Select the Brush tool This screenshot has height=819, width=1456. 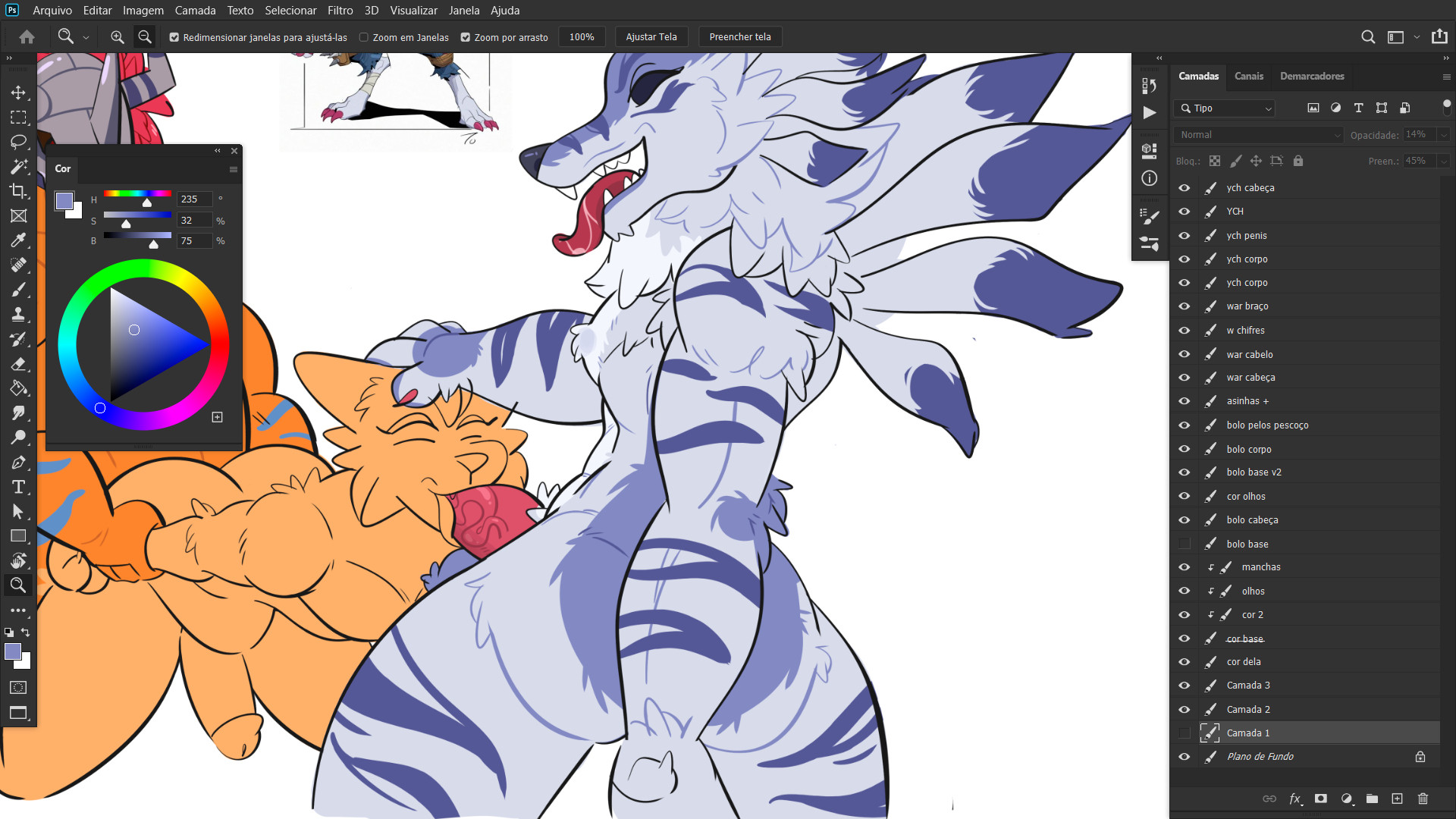(x=18, y=290)
